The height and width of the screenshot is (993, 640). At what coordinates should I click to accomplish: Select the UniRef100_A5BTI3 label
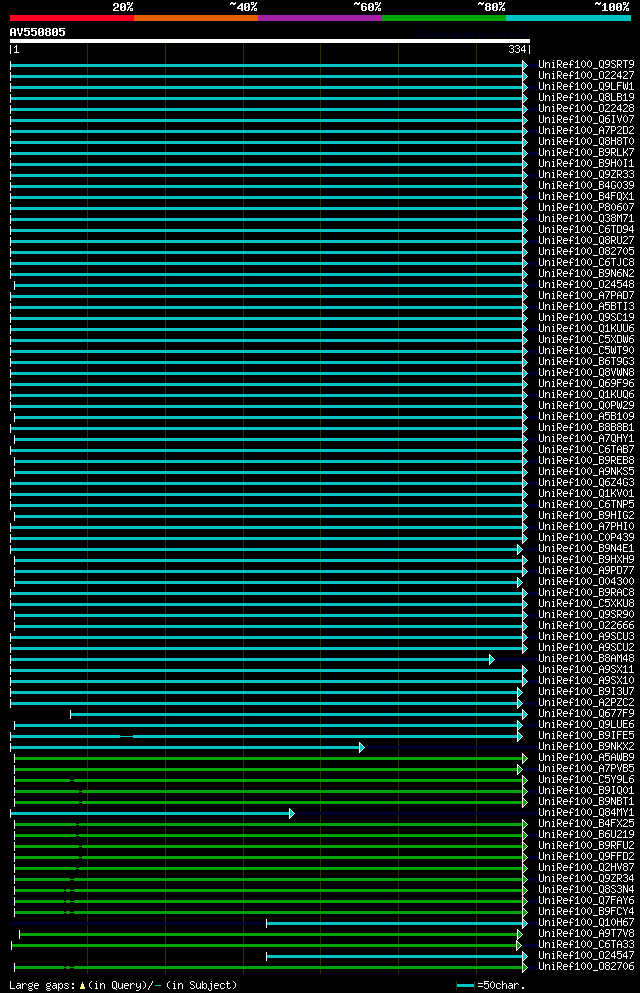coord(586,307)
